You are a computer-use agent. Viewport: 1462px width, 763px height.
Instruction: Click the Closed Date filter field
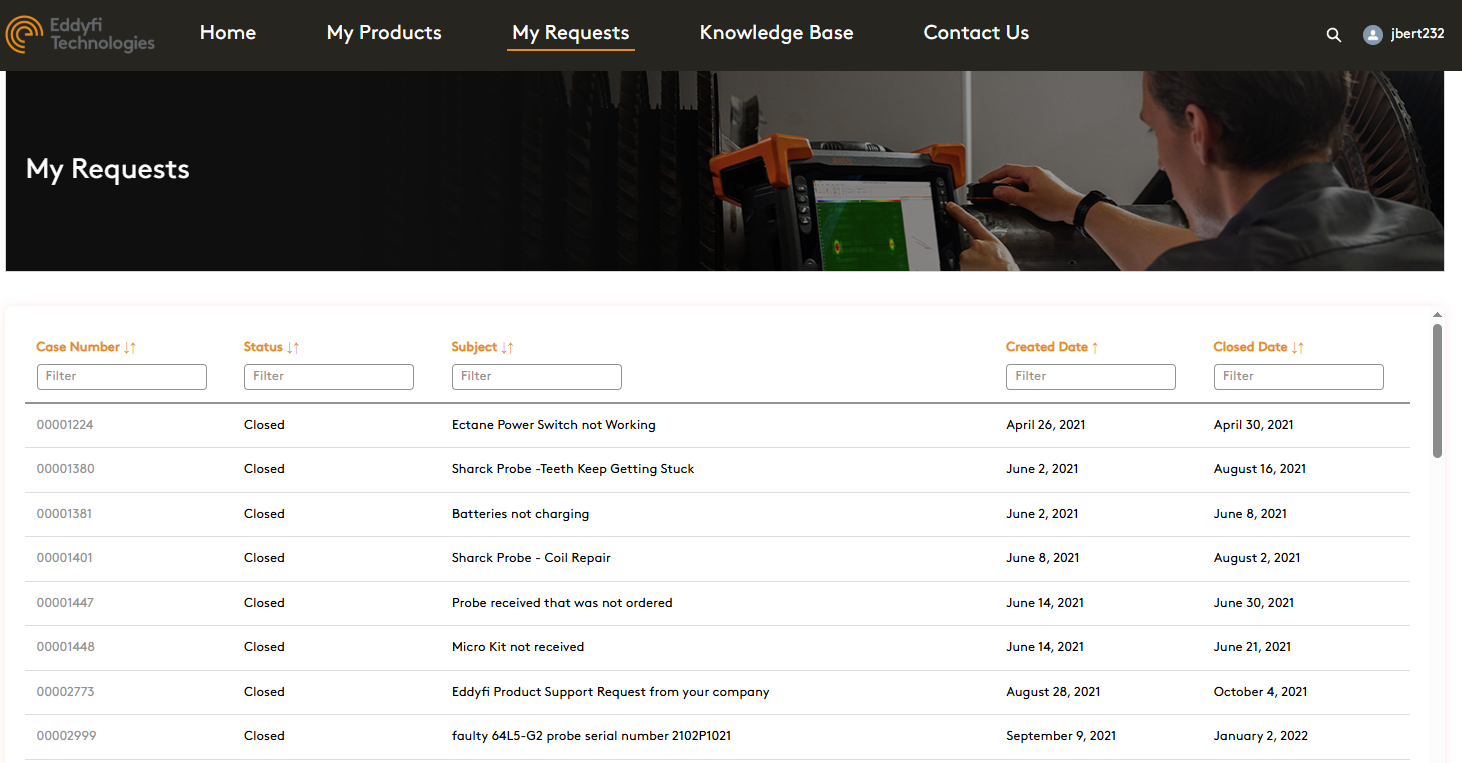pyautogui.click(x=1299, y=377)
